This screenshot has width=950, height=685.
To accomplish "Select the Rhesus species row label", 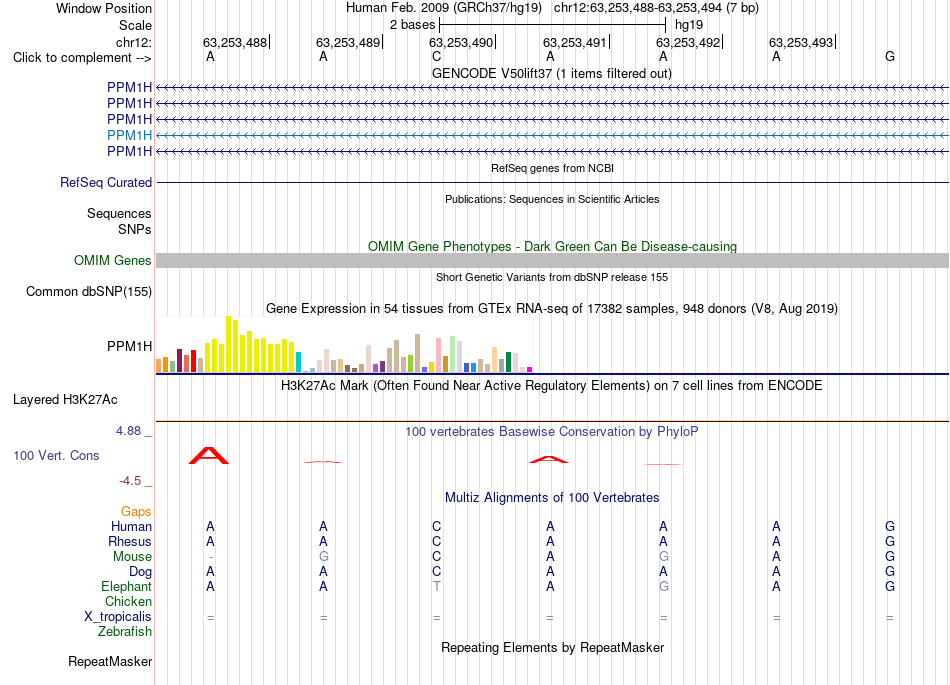I will click(130, 541).
